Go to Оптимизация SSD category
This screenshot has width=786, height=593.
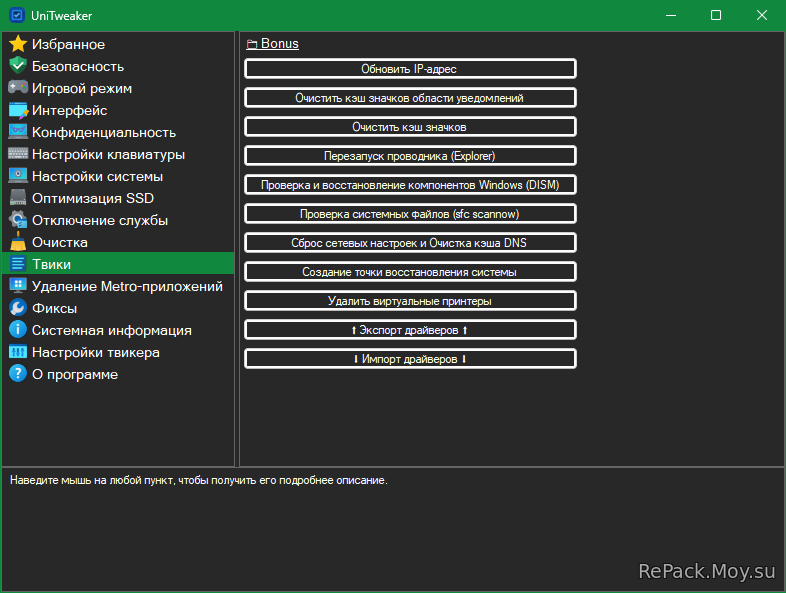click(92, 198)
